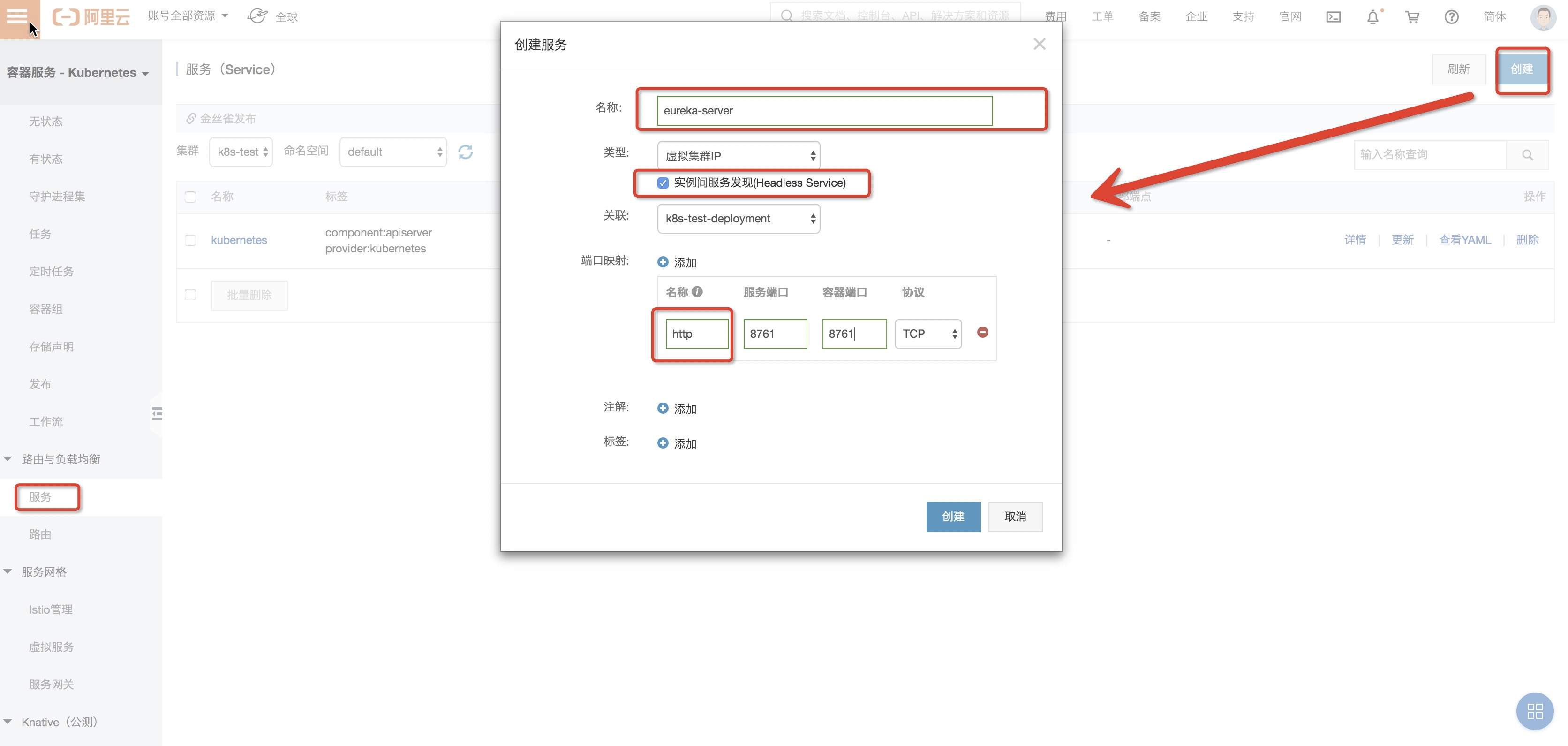
Task: Click the 详情 link
Action: (1355, 240)
